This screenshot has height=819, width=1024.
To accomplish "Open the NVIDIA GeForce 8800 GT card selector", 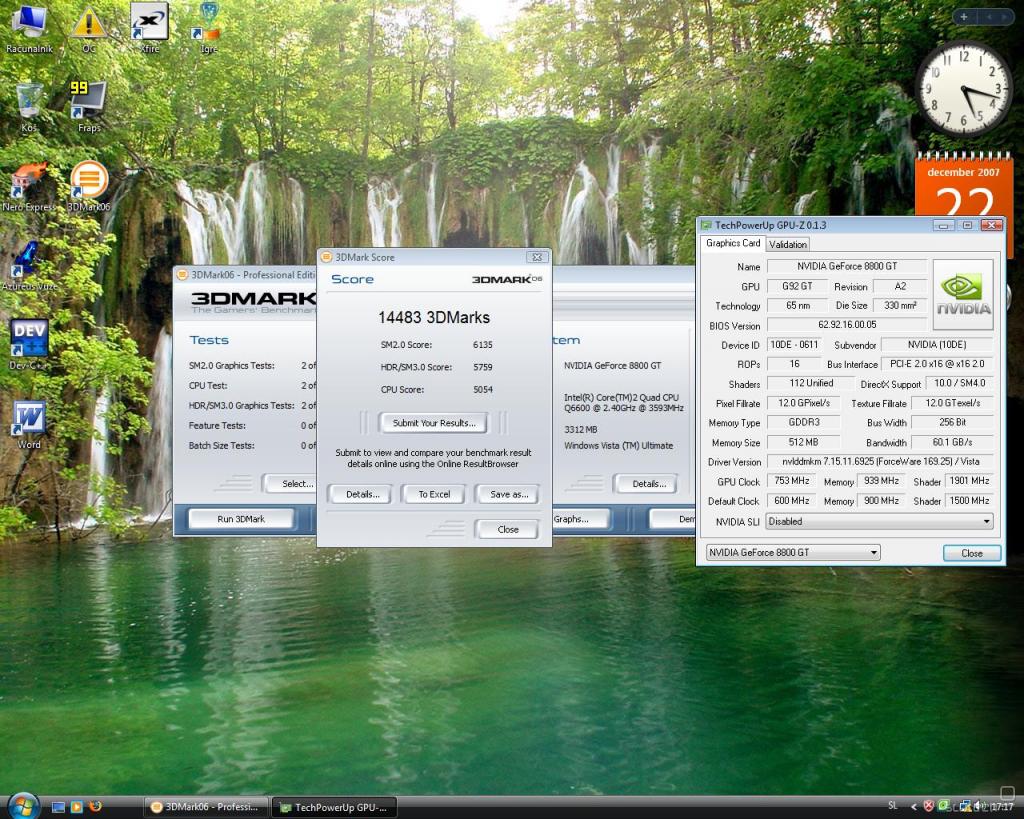I will pos(793,553).
